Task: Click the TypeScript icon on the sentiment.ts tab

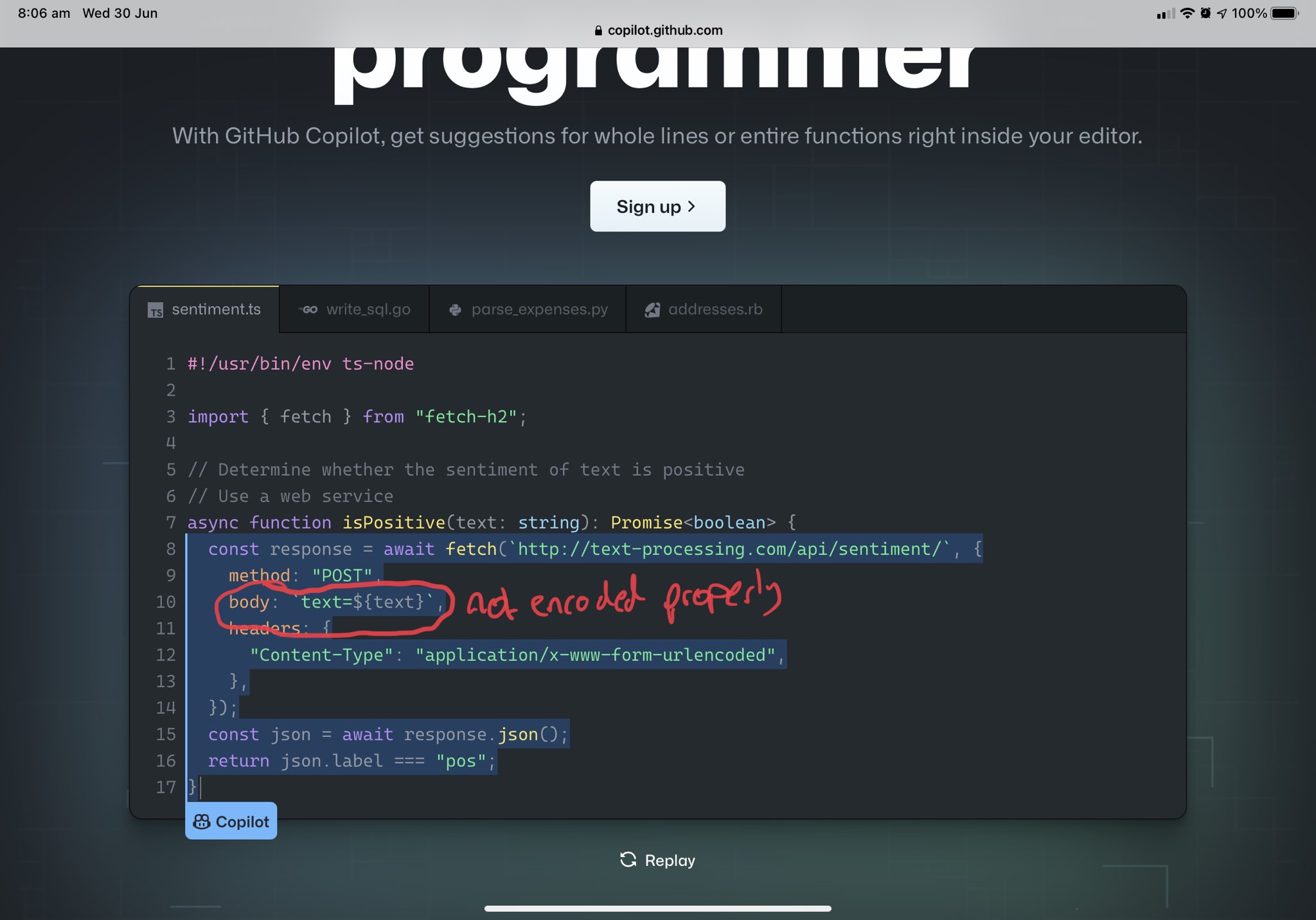Action: pos(156,309)
